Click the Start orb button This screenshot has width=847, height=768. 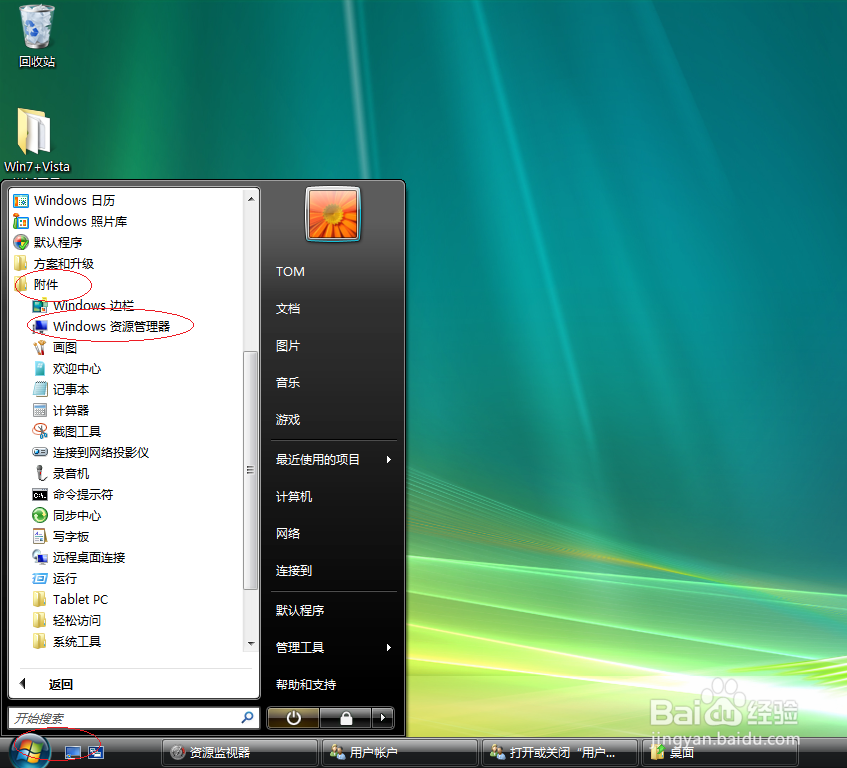pyautogui.click(x=30, y=752)
